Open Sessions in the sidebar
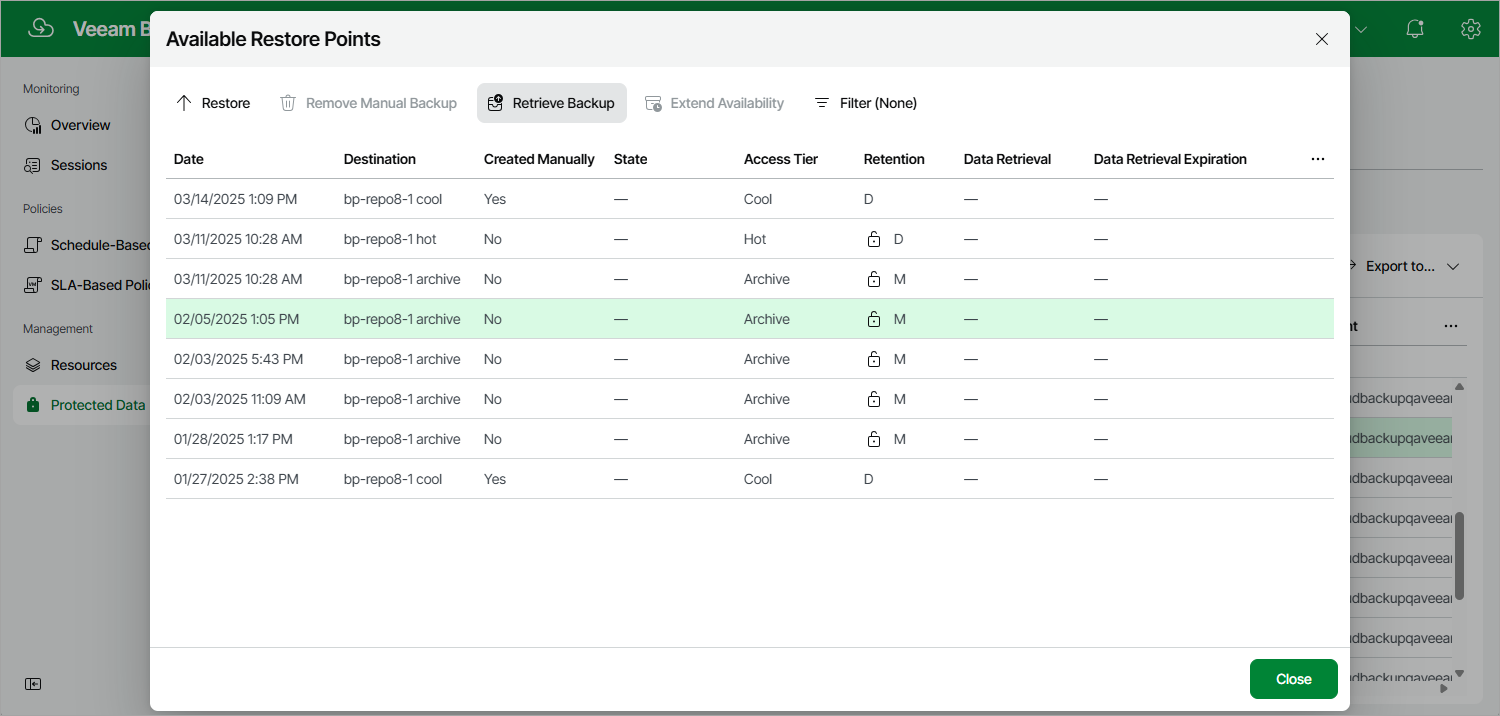1500x716 pixels. [79, 165]
